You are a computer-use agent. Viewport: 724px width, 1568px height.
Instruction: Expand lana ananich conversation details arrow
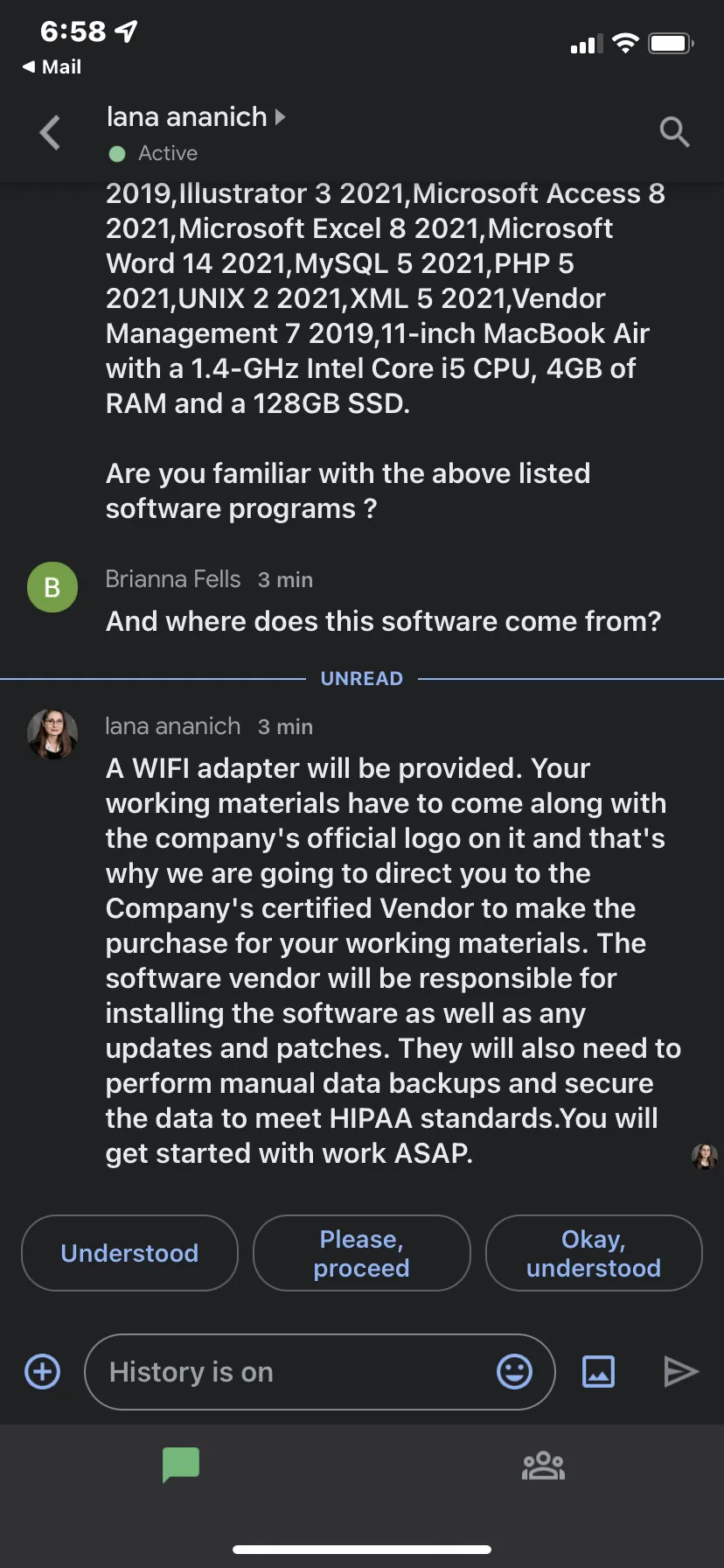pos(280,116)
